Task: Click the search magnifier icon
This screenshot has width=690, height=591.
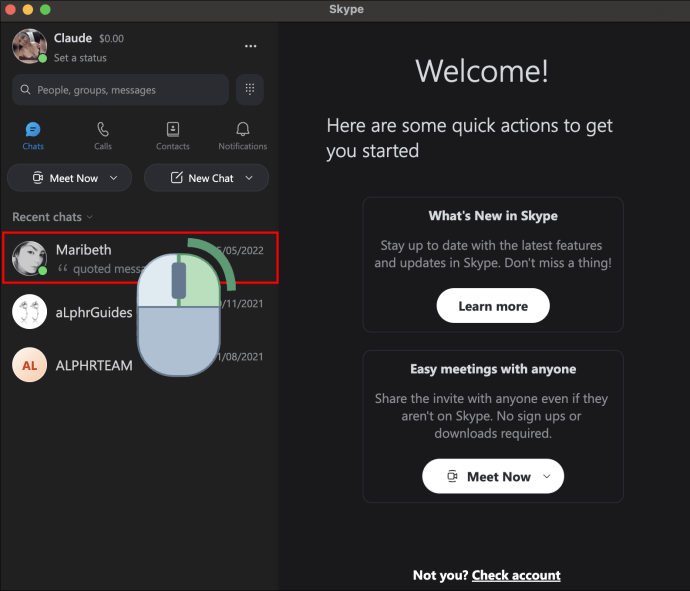Action: (x=26, y=90)
